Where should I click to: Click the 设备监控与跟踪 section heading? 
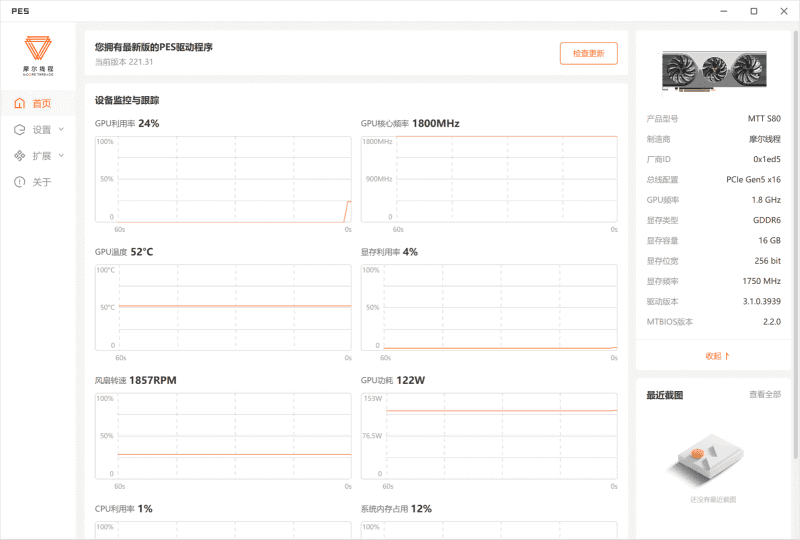tap(127, 100)
